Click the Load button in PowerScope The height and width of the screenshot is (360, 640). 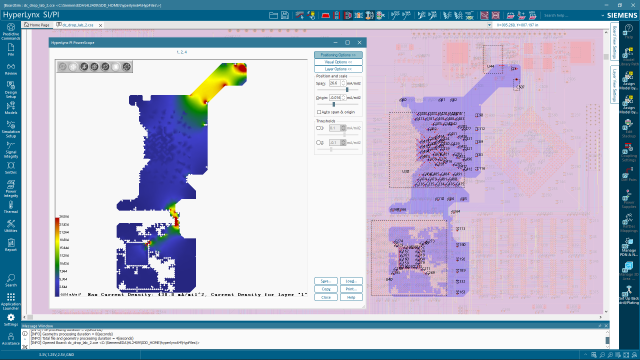coord(351,281)
